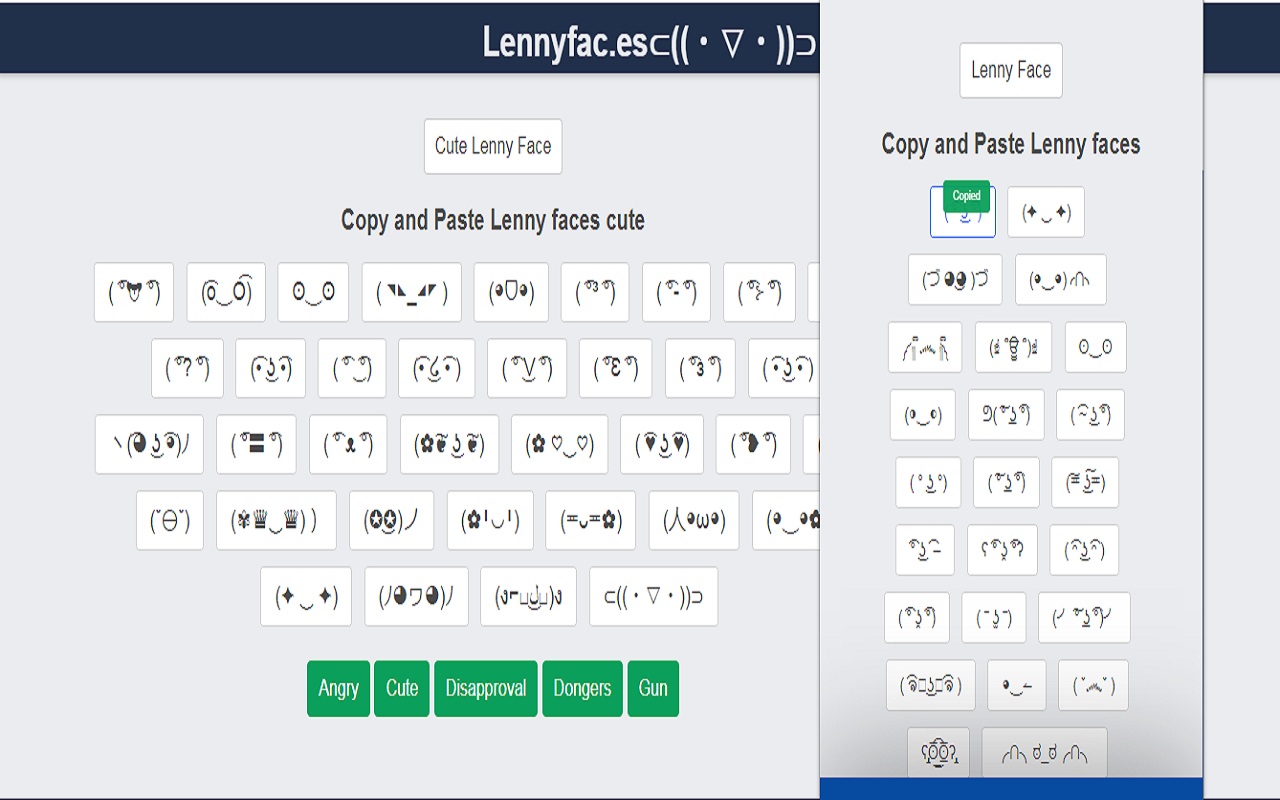Copy the (♥ ͜ʖ♥) heart-eyed Lenny face
Viewport: 1280px width, 800px height.
pos(662,444)
